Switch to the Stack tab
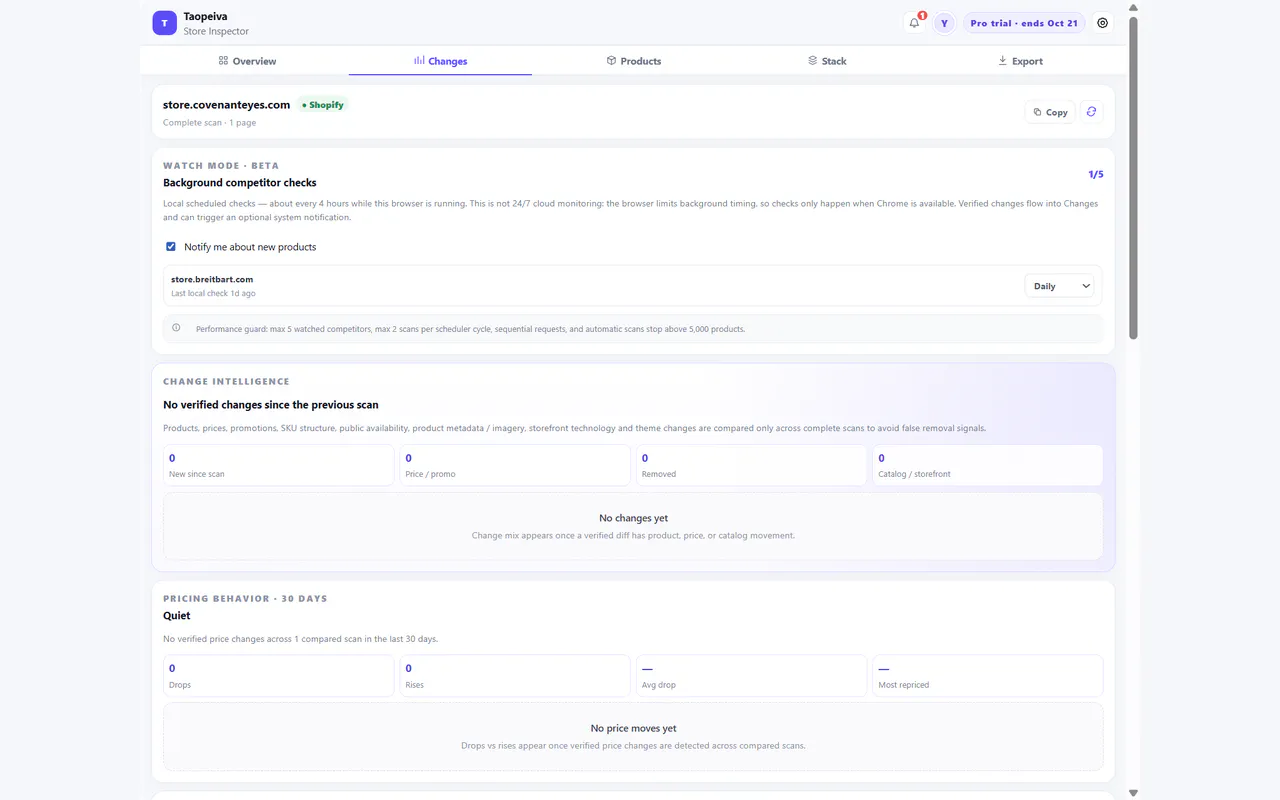Screen dimensions: 1280x800 (827, 61)
